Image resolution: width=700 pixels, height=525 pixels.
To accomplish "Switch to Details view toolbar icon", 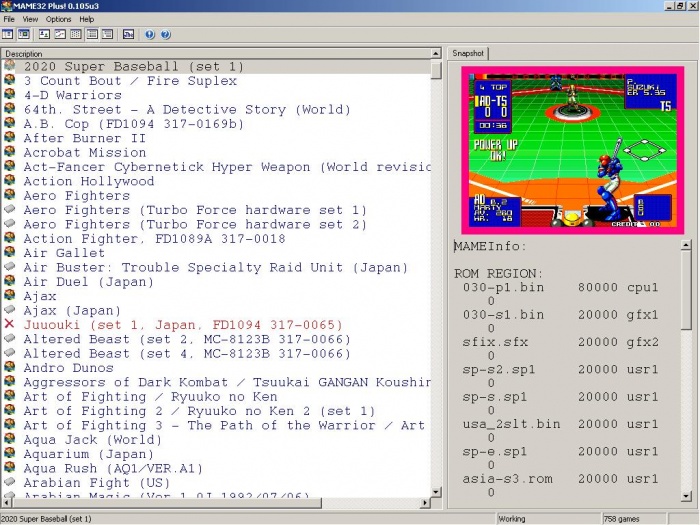I will (91, 34).
